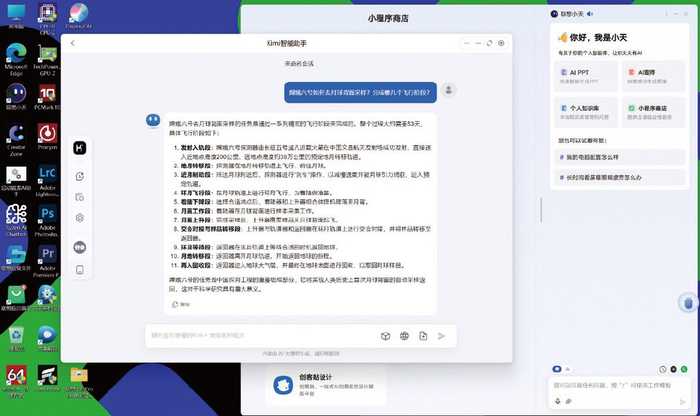This screenshot has width=700, height=416.
Task: Open 小程序商店 card in Xiaotian panel
Action: (653, 112)
